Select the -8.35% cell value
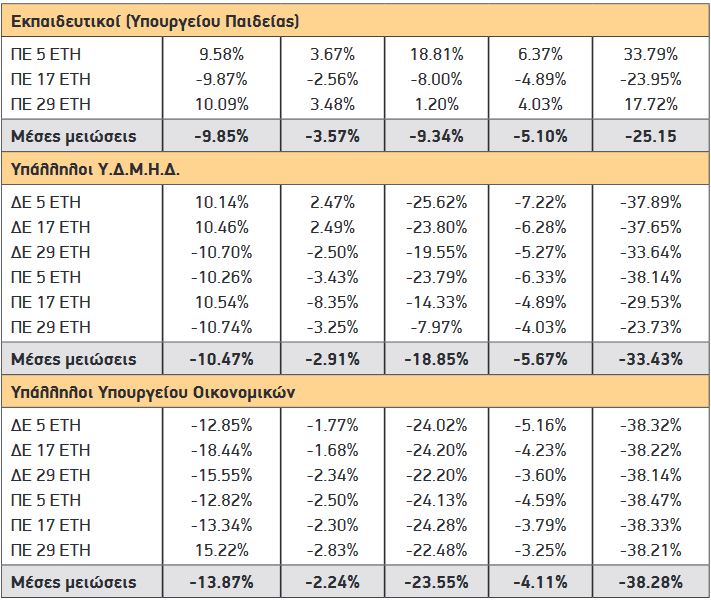 (332, 302)
